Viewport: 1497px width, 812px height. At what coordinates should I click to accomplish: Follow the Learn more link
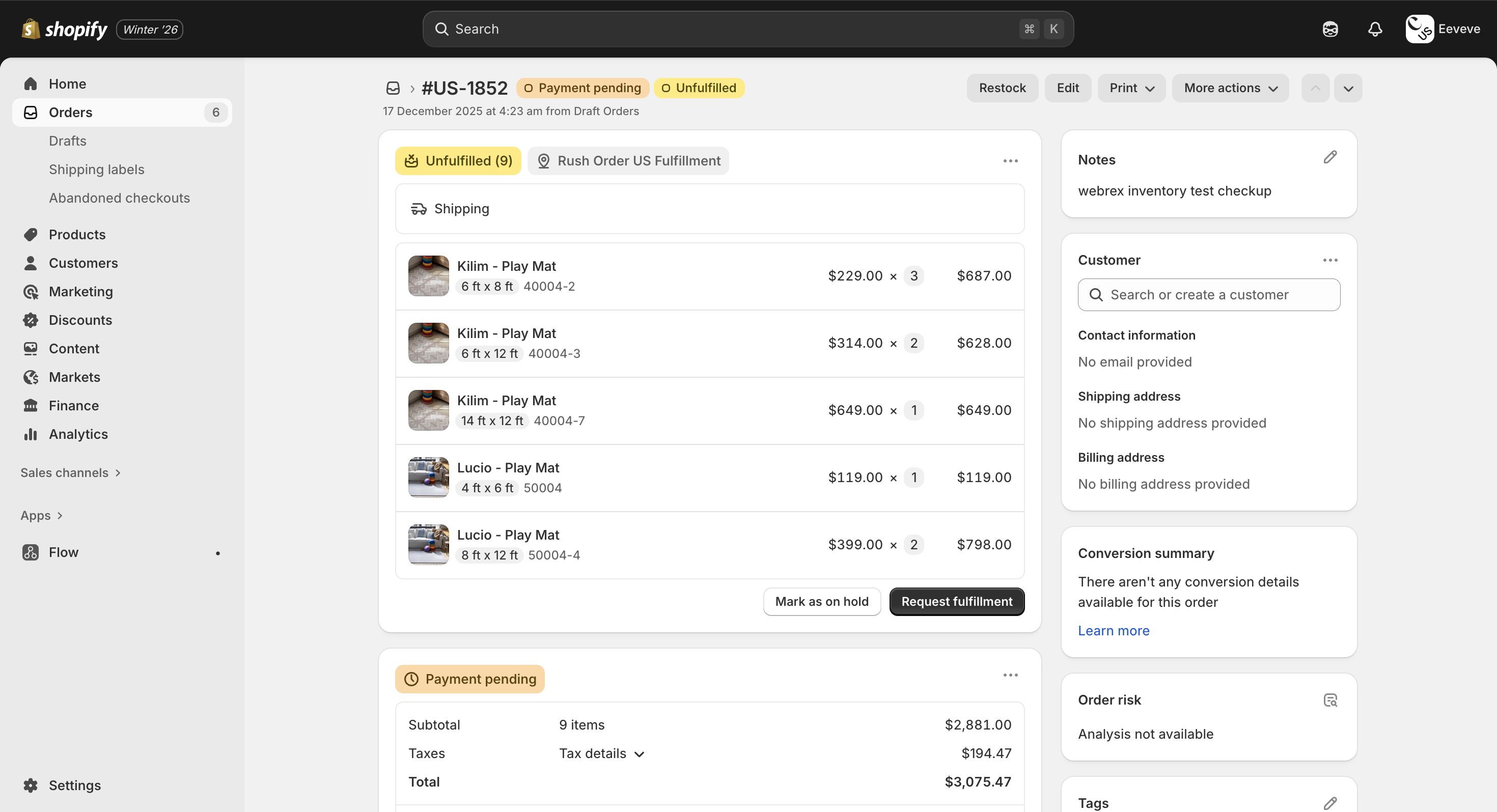click(1113, 630)
